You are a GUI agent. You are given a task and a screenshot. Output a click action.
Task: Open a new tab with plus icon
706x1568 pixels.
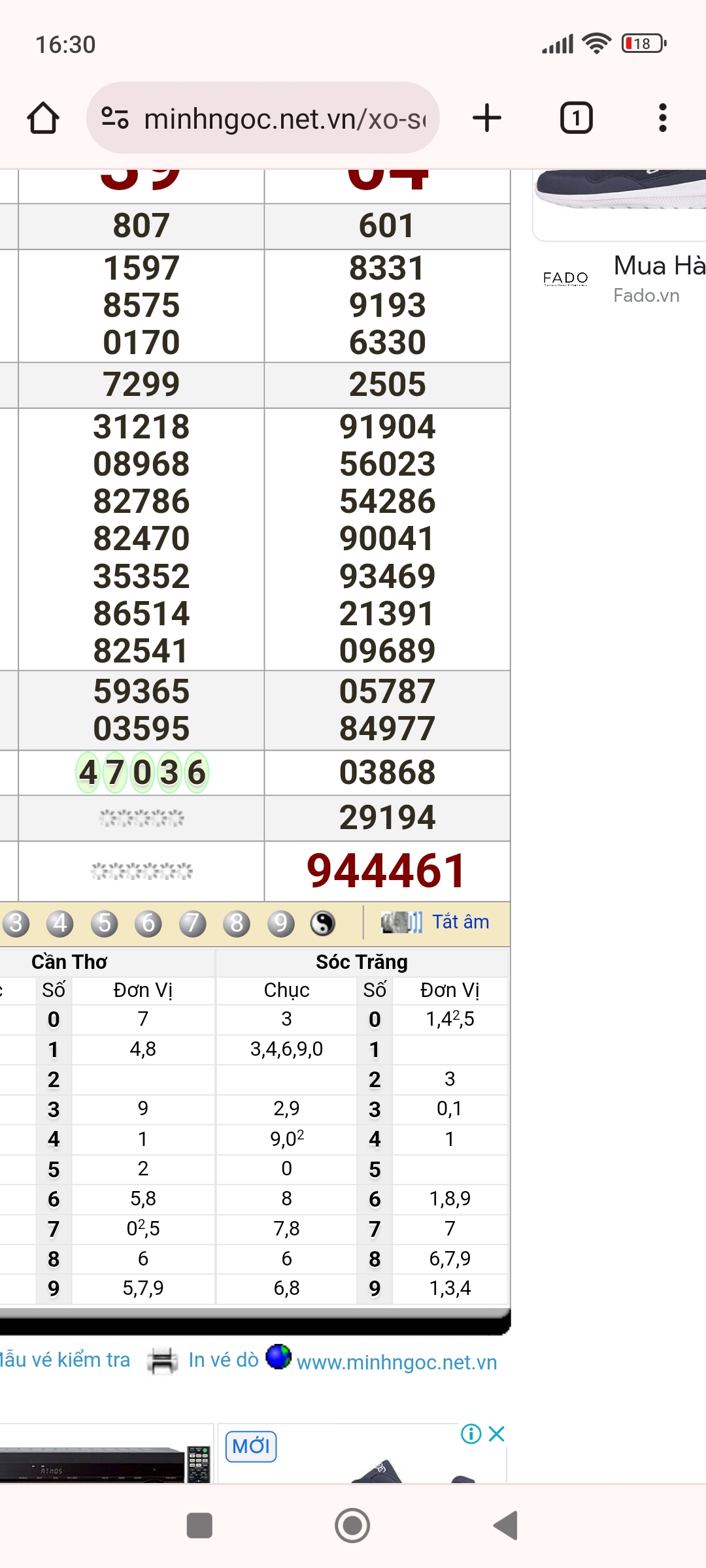487,118
